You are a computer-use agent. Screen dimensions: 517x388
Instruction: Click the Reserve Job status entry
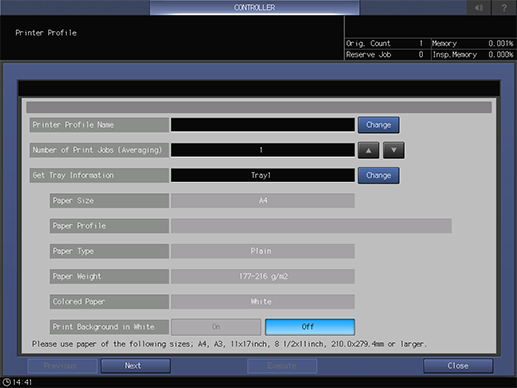click(x=387, y=55)
